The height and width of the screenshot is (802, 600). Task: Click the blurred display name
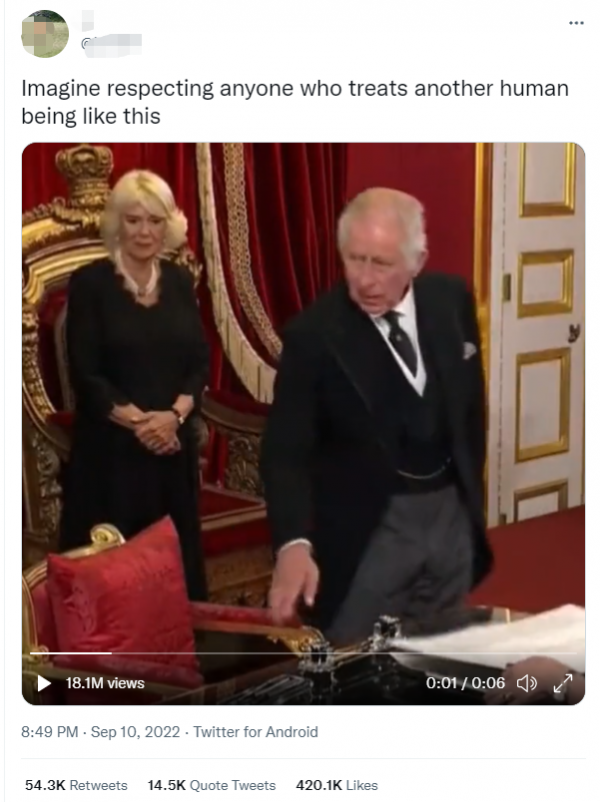pos(87,20)
